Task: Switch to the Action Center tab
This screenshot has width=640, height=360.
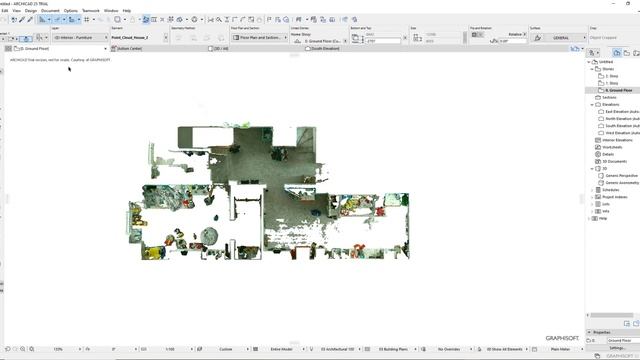Action: click(x=130, y=48)
